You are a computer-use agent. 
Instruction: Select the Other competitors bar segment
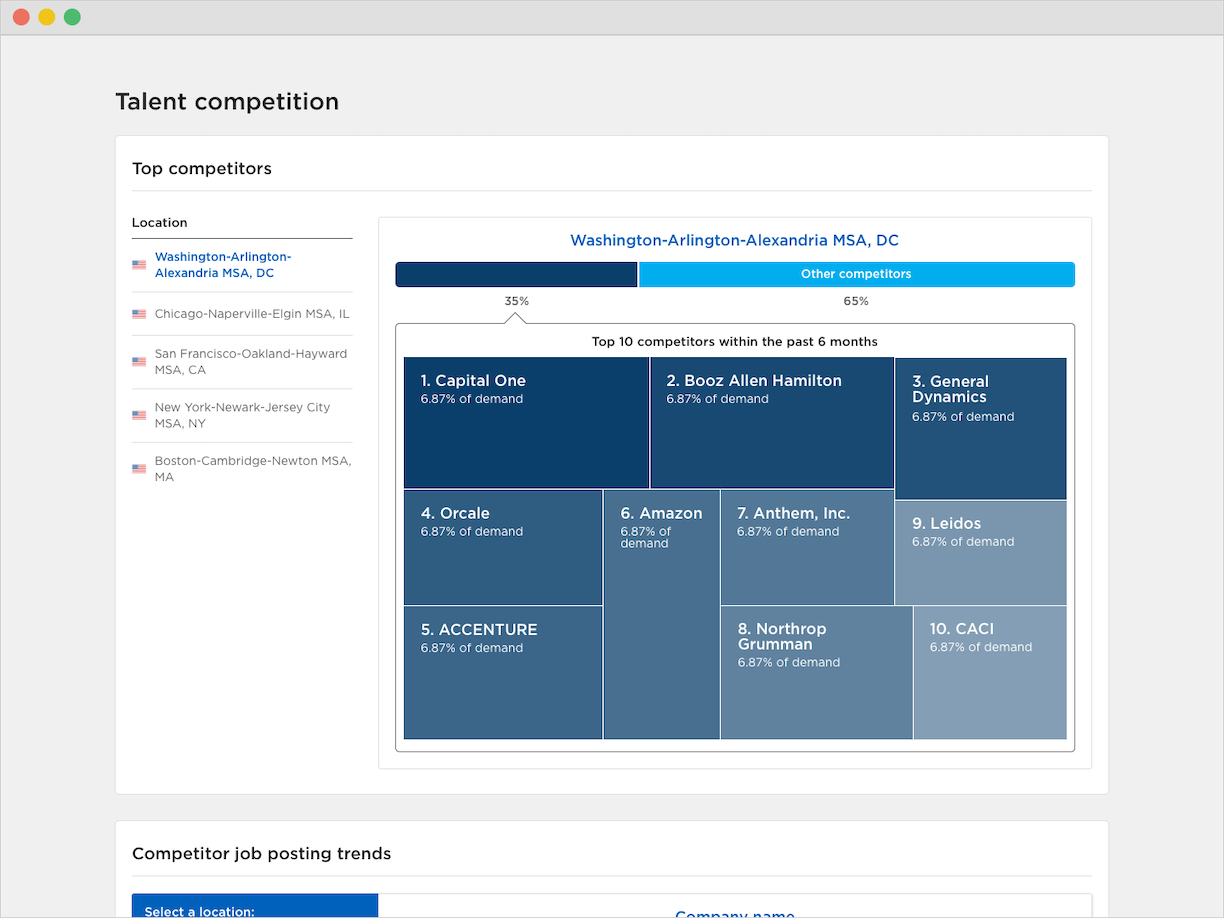tap(857, 274)
